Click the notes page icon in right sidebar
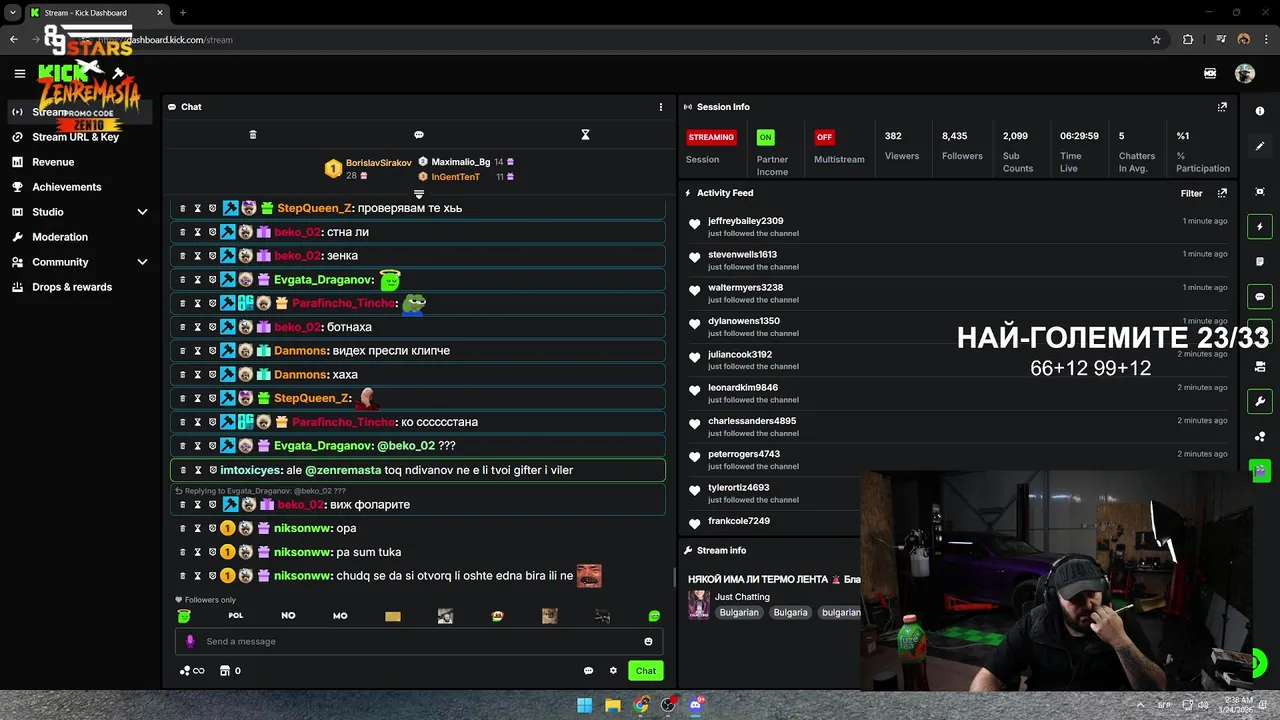This screenshot has height=720, width=1280. pyautogui.click(x=1260, y=262)
